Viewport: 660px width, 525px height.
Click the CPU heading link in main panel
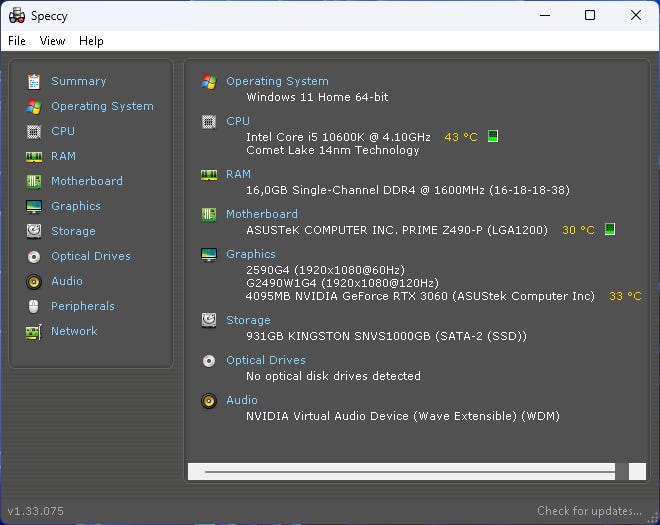(238, 121)
